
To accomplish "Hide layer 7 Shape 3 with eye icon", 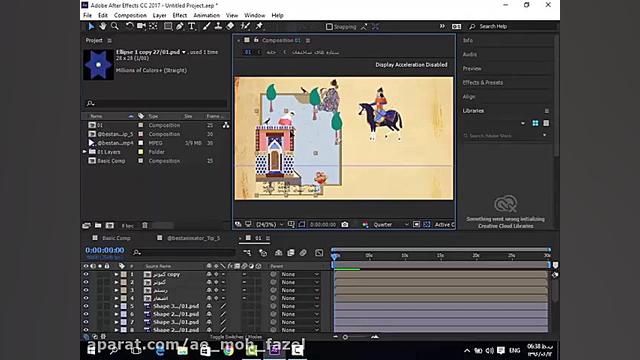I will point(86,322).
